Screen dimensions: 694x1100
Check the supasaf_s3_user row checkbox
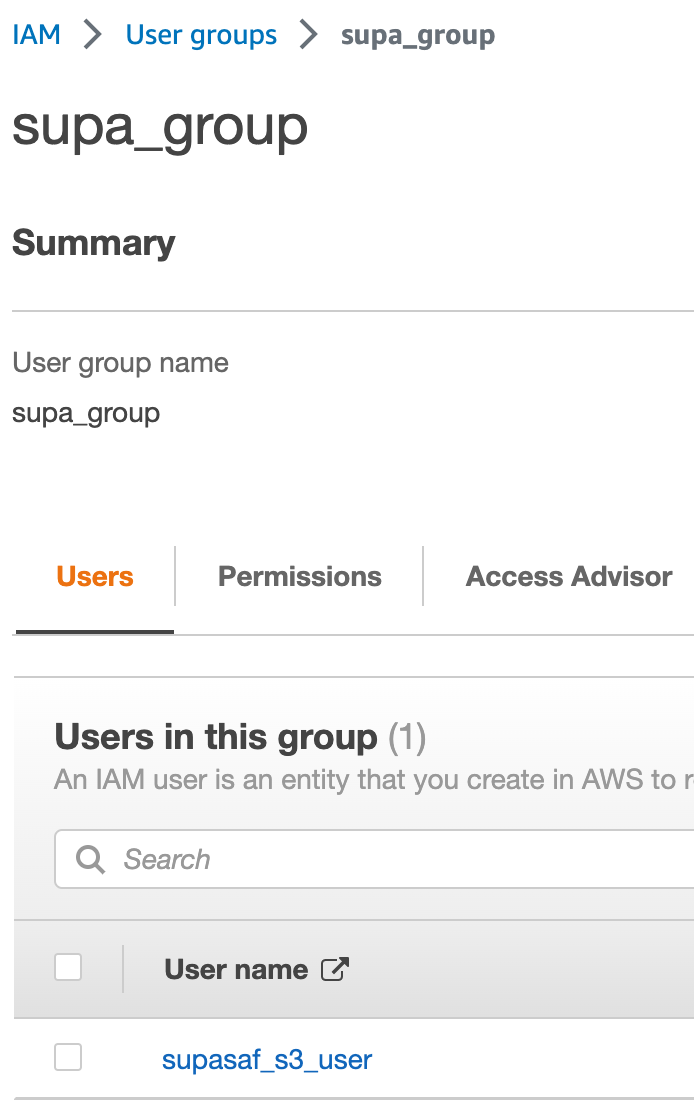pyautogui.click(x=68, y=1057)
